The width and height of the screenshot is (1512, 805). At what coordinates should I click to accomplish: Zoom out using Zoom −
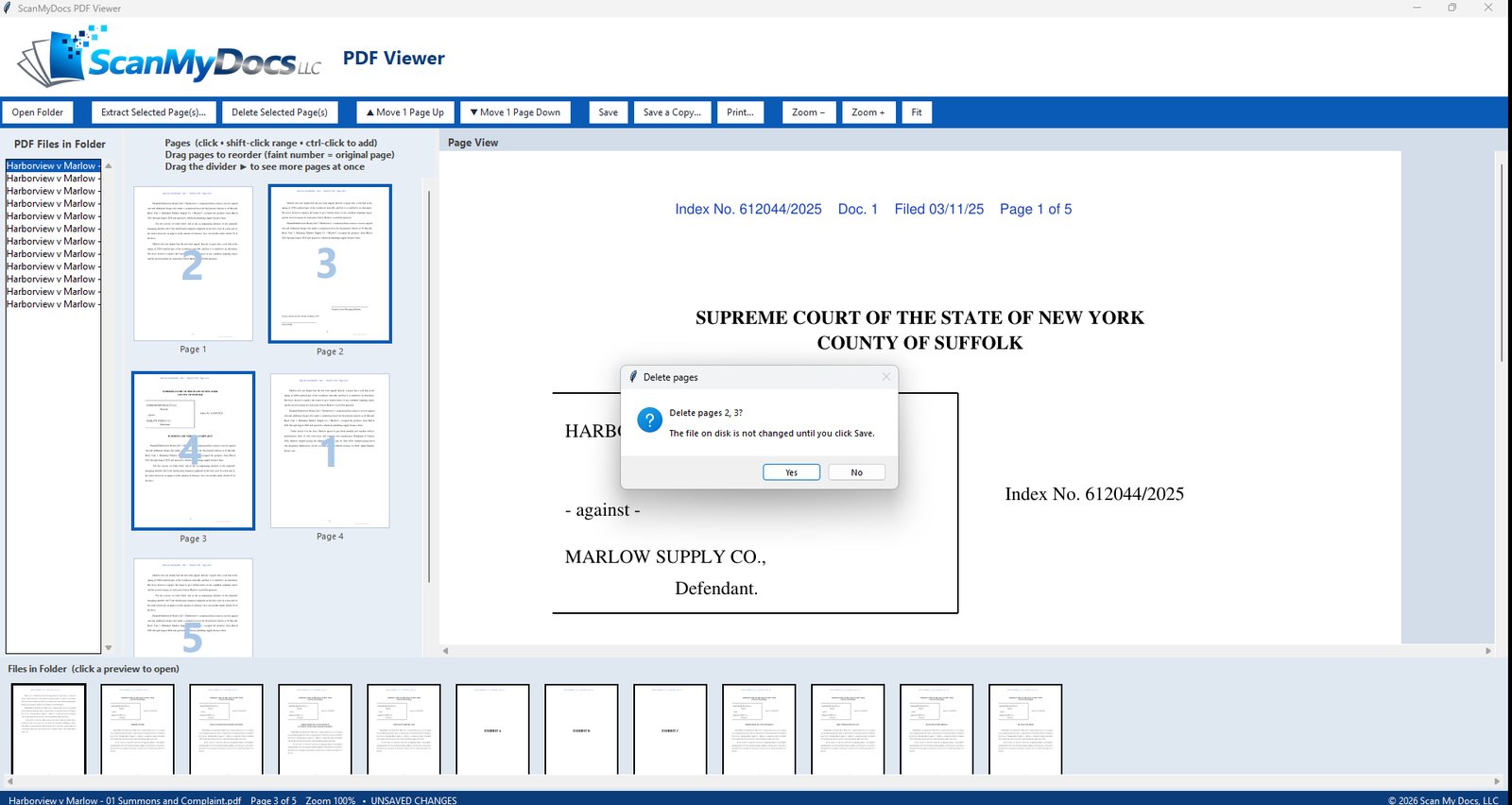click(x=809, y=112)
